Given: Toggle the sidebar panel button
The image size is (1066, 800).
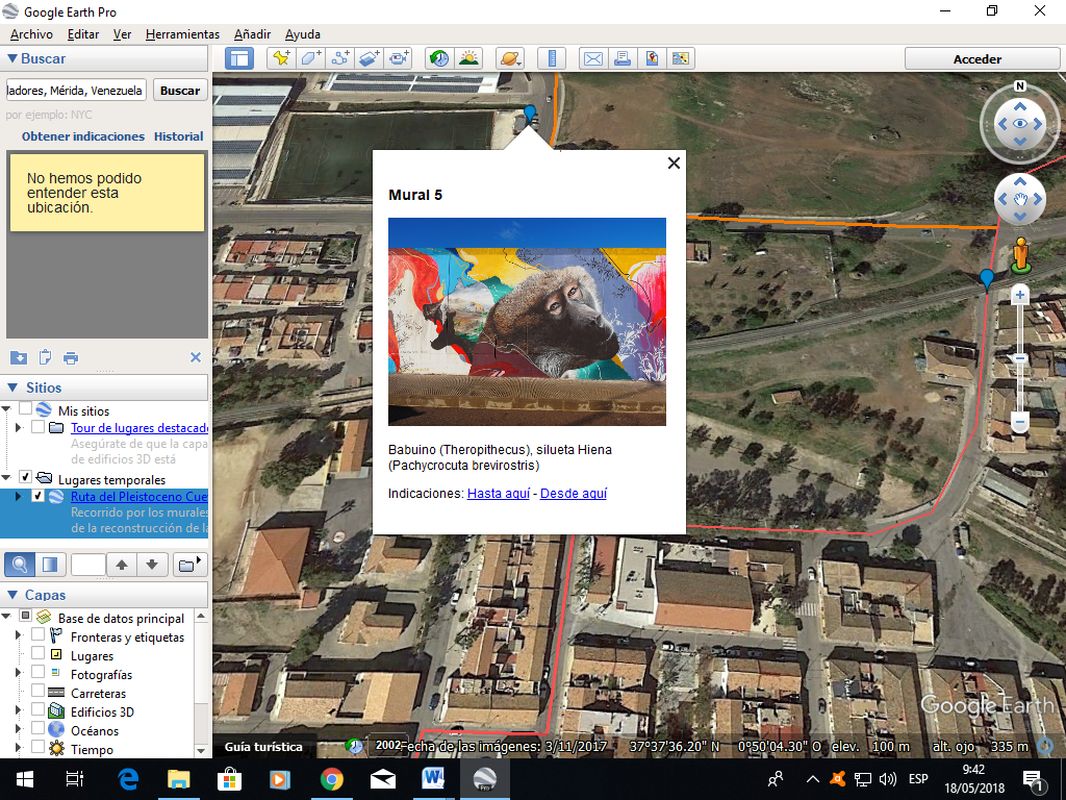Looking at the screenshot, I should tap(239, 58).
